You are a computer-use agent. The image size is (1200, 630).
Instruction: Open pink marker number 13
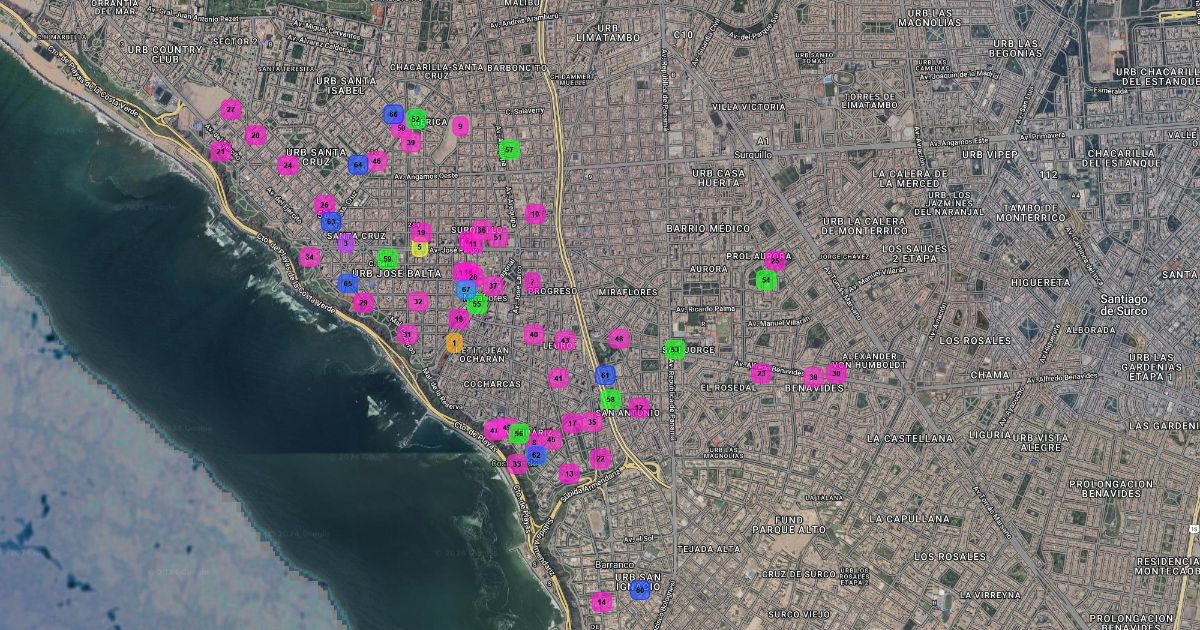tap(570, 473)
